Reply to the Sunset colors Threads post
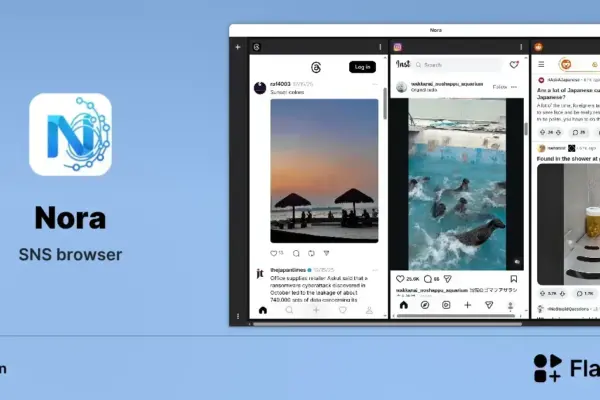 coord(296,253)
